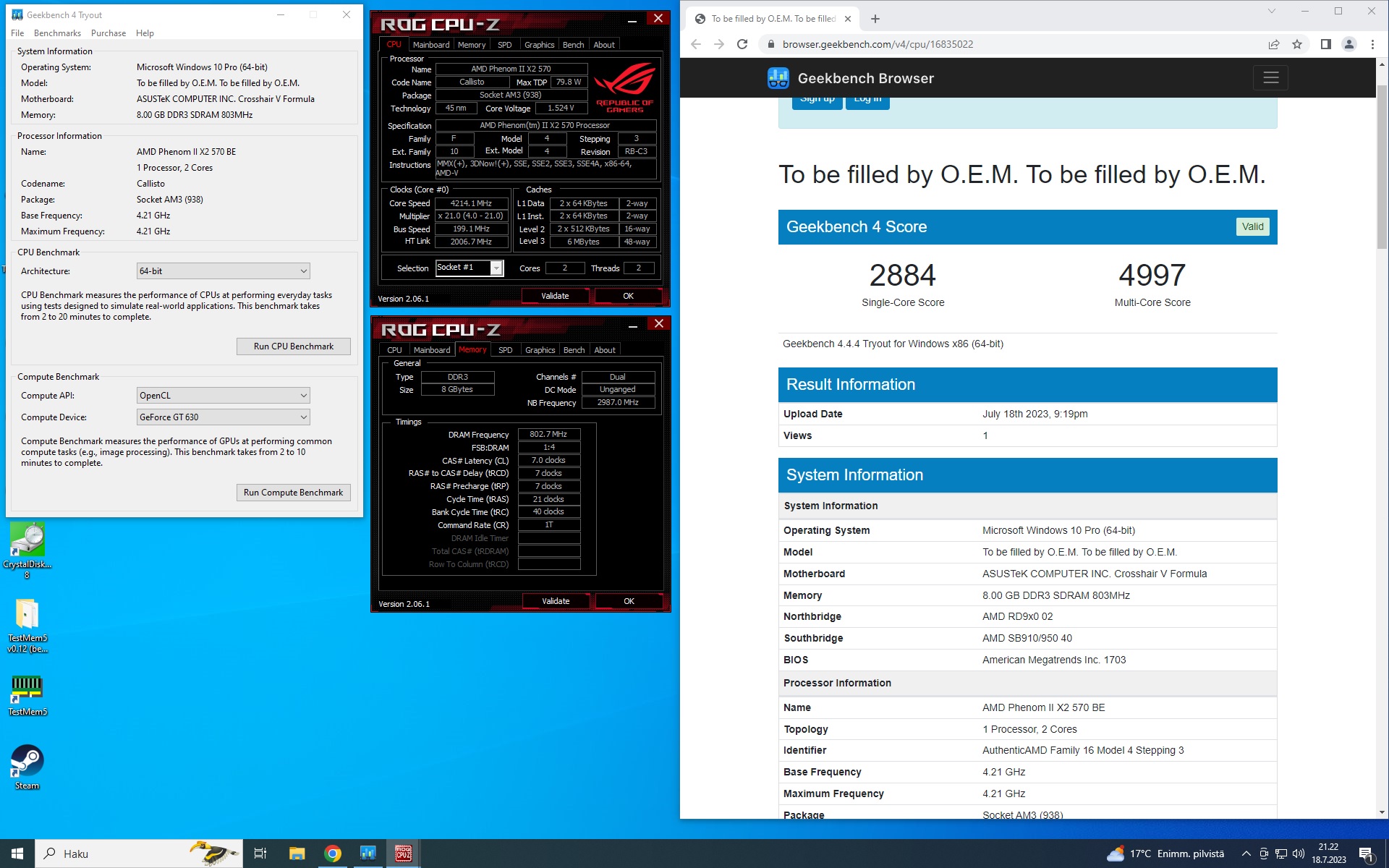Launch TestMem5 desktop shortcut

(x=27, y=695)
